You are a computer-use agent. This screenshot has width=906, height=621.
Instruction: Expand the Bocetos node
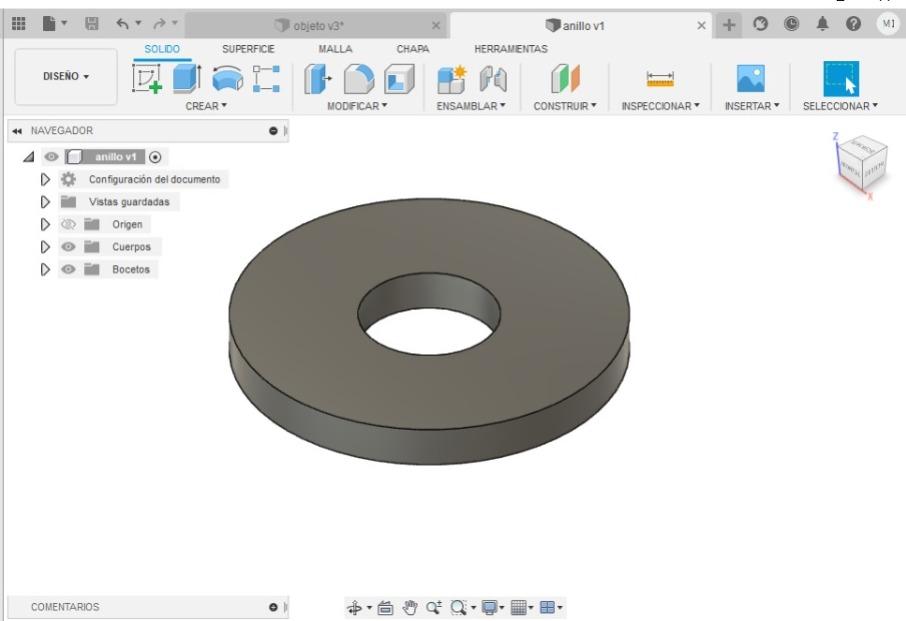pyautogui.click(x=45, y=269)
